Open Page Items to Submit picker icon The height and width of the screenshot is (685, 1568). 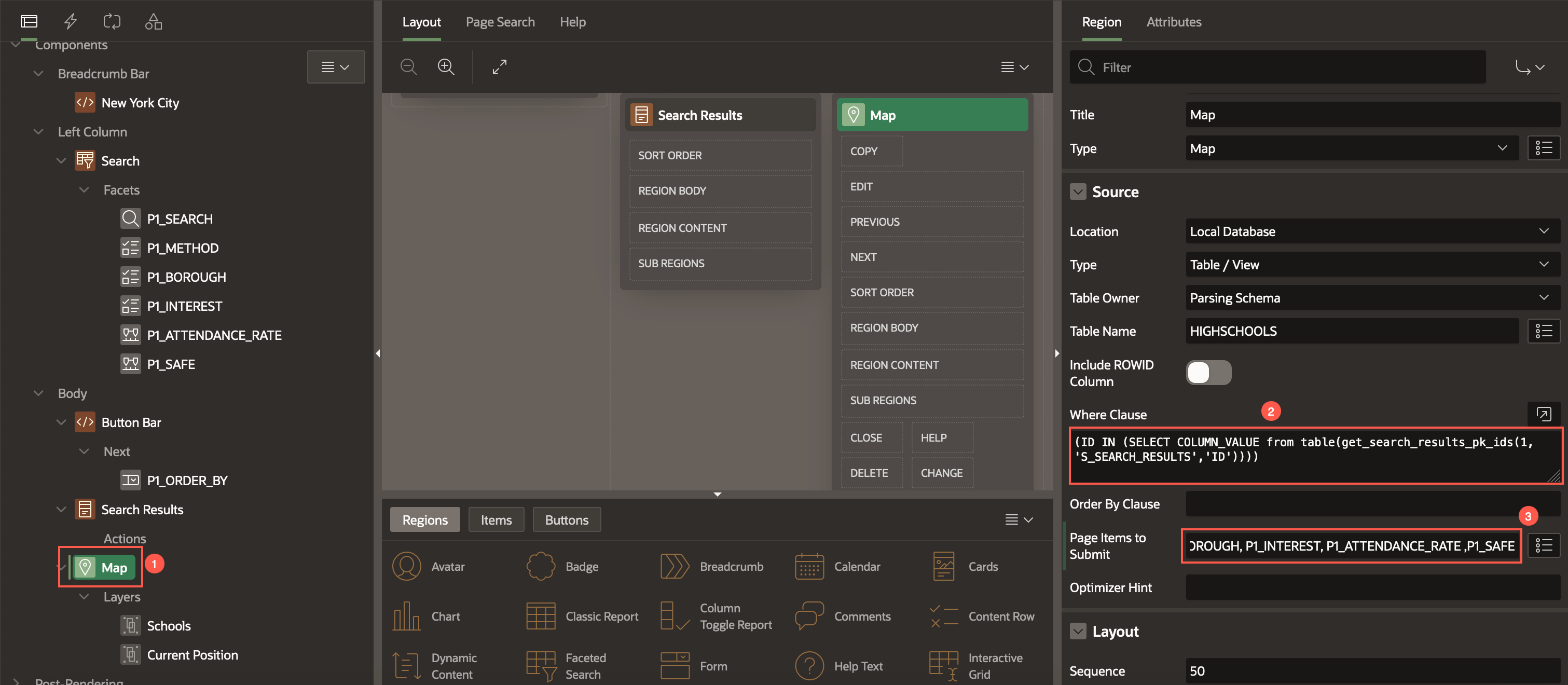click(1543, 545)
